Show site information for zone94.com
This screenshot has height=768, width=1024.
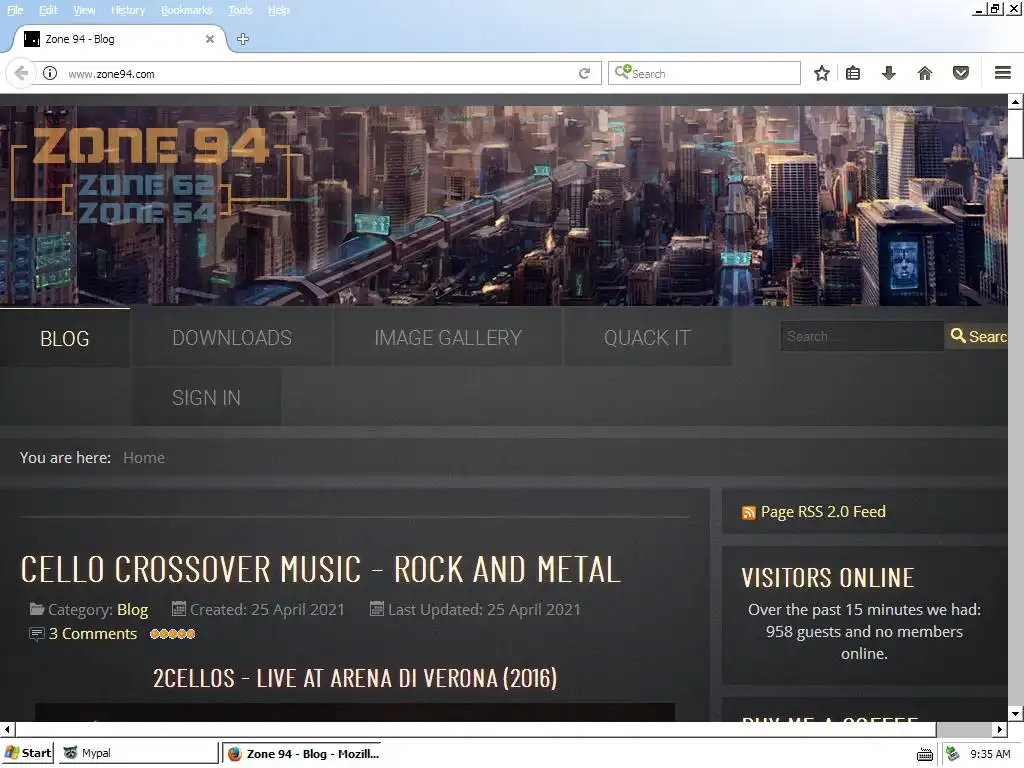coord(50,73)
